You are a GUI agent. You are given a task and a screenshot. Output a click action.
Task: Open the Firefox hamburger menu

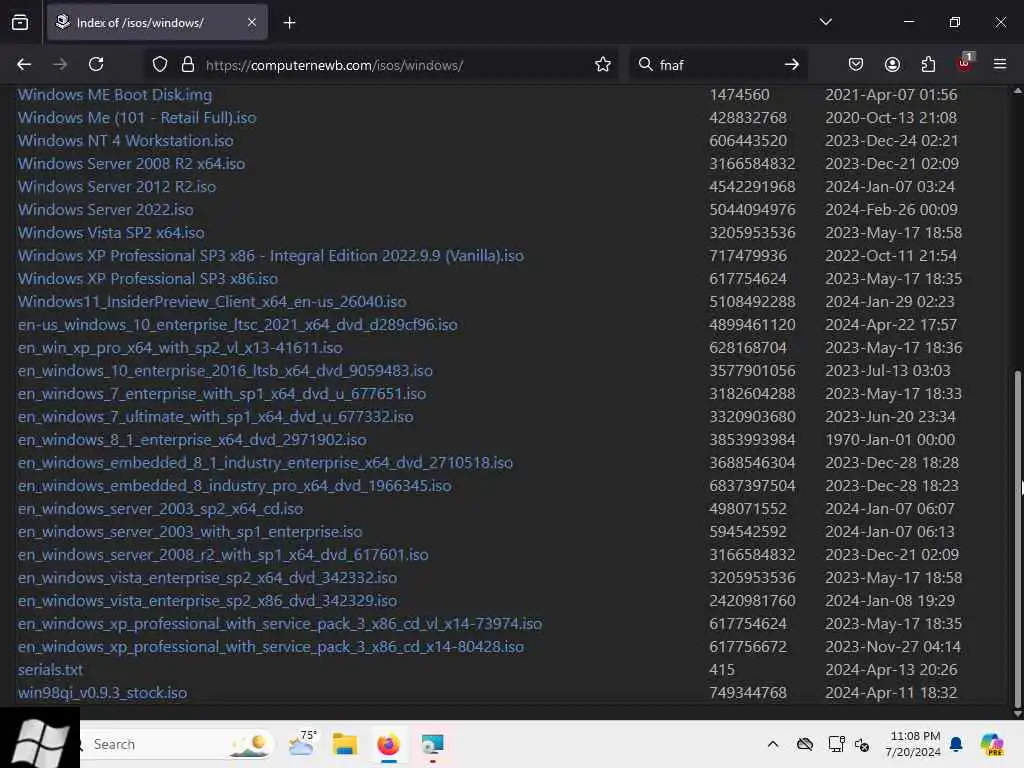point(1000,64)
